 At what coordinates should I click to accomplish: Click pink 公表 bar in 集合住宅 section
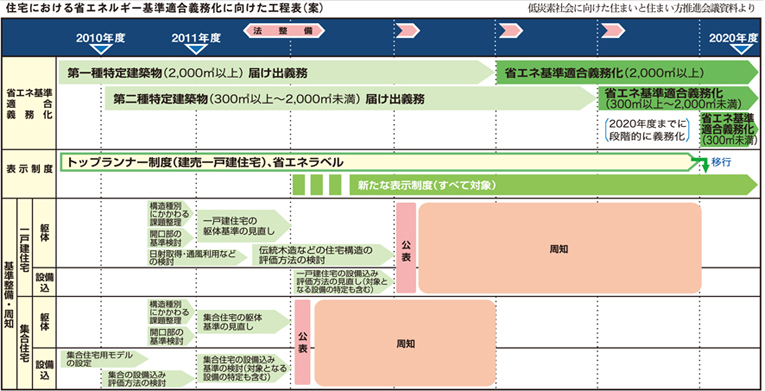point(302,342)
